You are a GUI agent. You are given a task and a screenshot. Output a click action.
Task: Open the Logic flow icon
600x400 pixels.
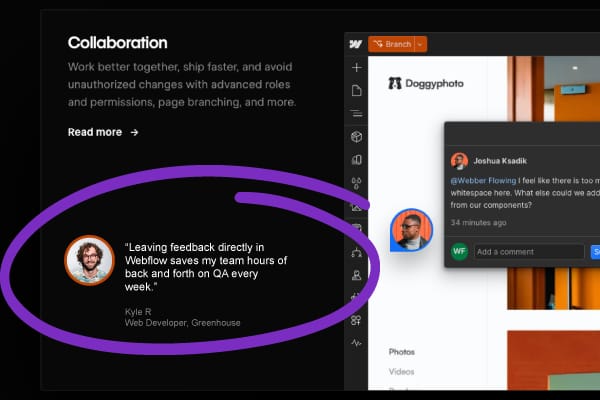coord(356,253)
